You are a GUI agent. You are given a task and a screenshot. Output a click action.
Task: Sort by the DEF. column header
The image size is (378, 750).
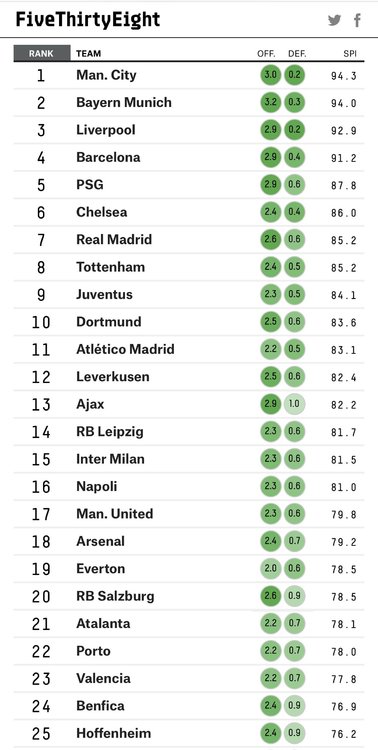[297, 54]
